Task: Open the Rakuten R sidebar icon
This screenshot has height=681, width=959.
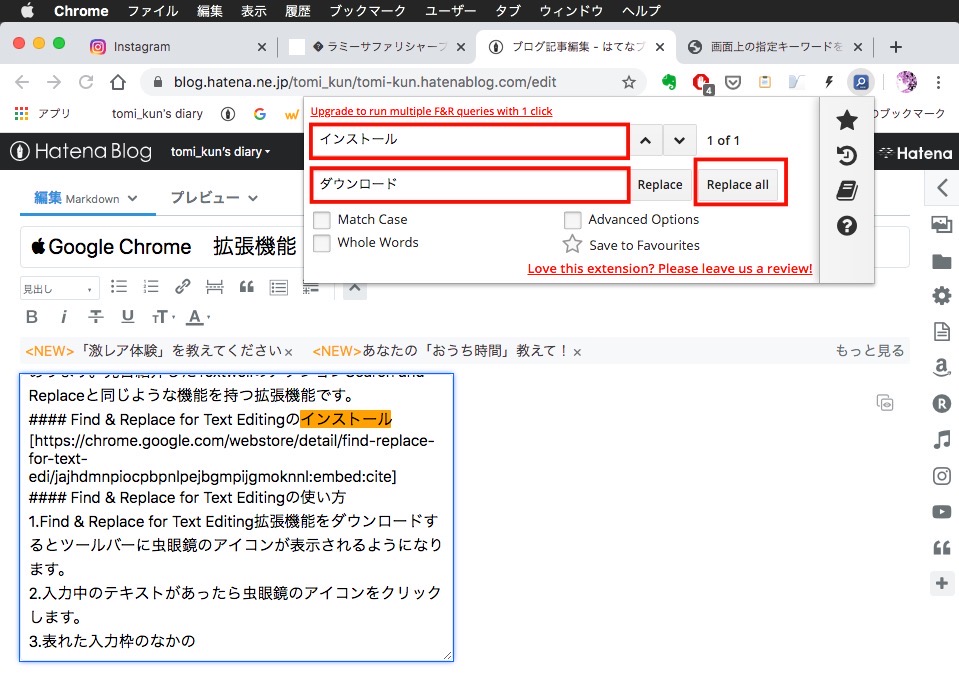Action: 942,404
